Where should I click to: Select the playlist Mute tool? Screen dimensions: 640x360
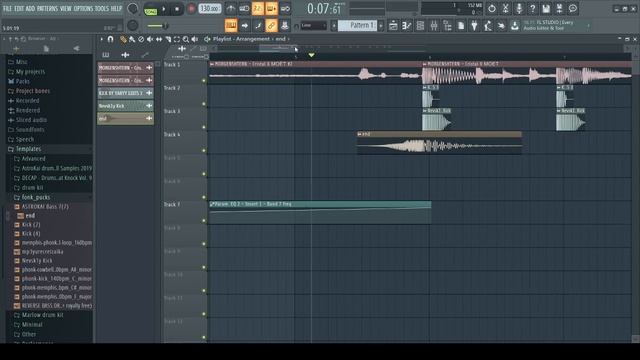tap(150, 39)
